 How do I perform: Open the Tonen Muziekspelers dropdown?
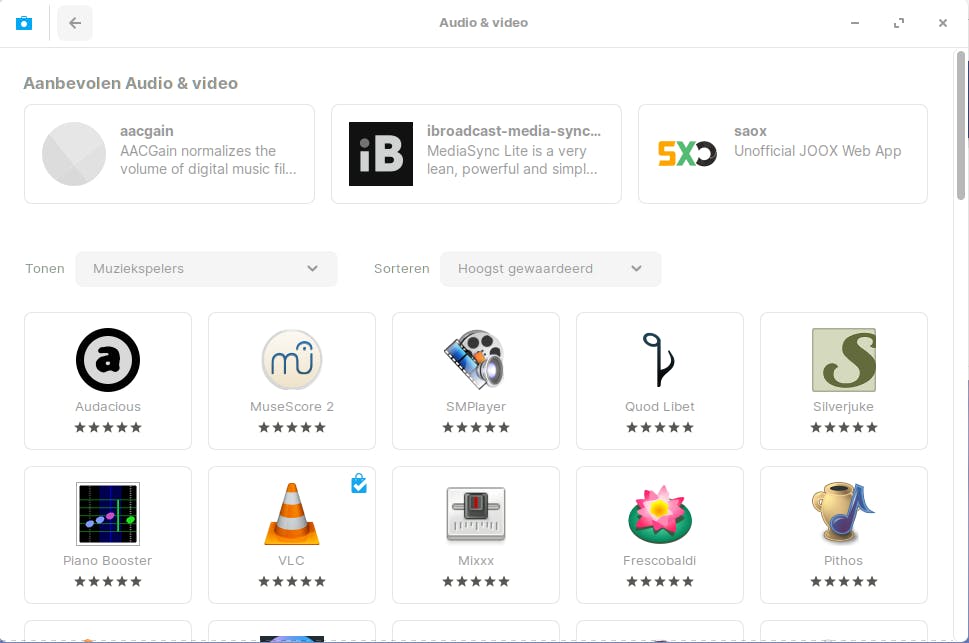pos(206,269)
